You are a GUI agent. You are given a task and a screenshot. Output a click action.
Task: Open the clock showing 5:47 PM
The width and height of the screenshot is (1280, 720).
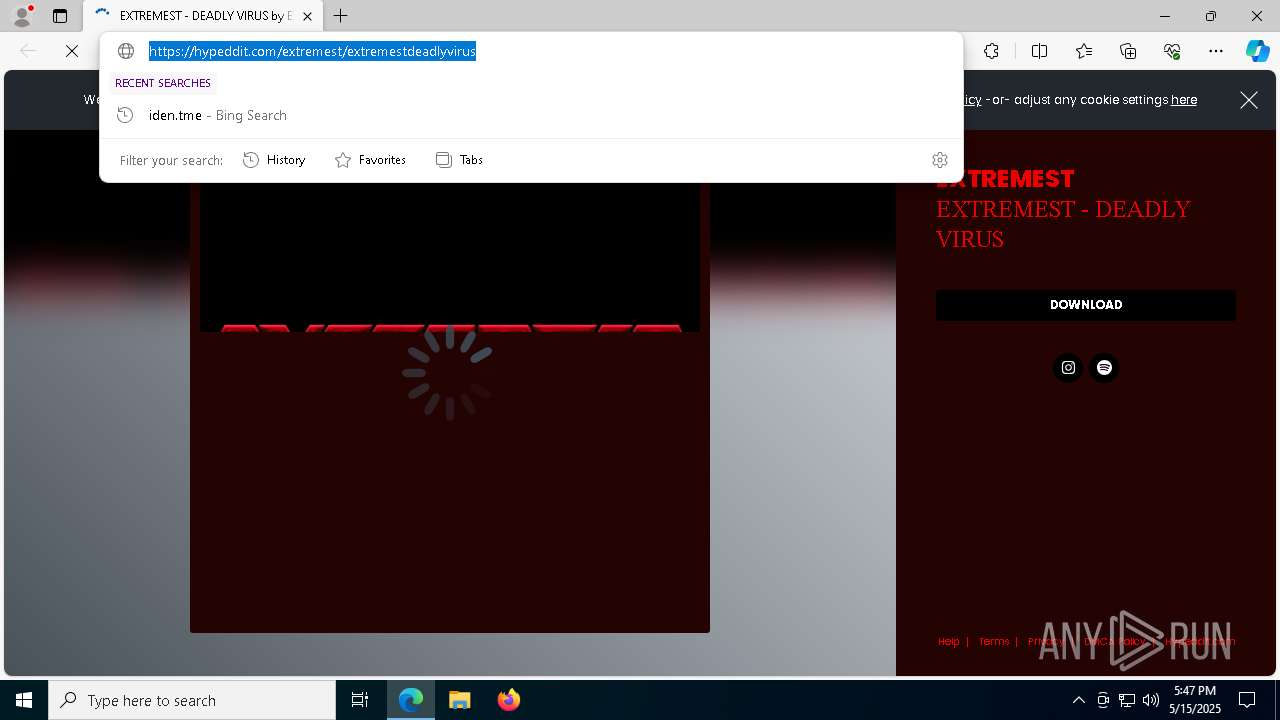tap(1195, 700)
